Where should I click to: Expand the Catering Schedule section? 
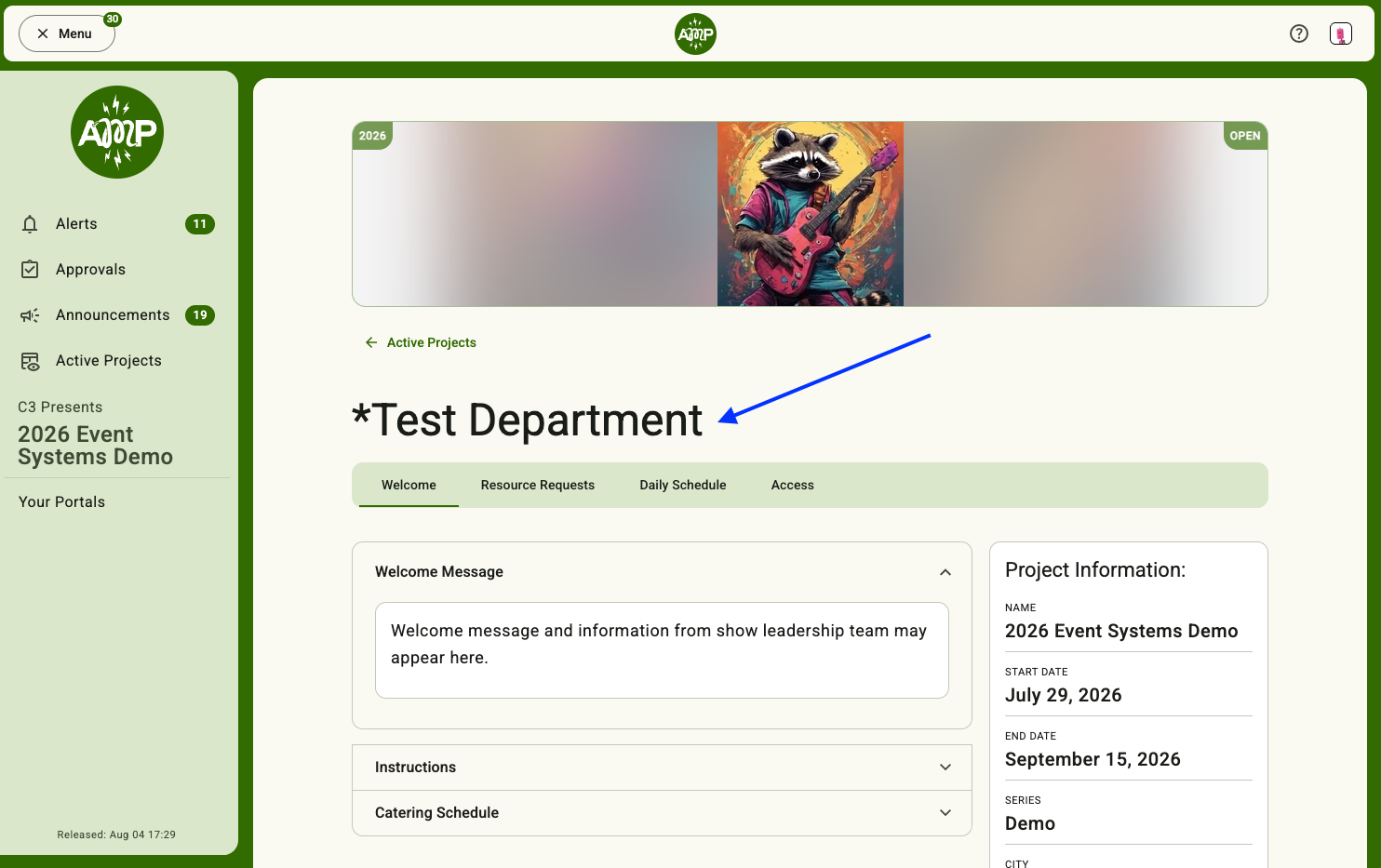pyautogui.click(x=662, y=813)
